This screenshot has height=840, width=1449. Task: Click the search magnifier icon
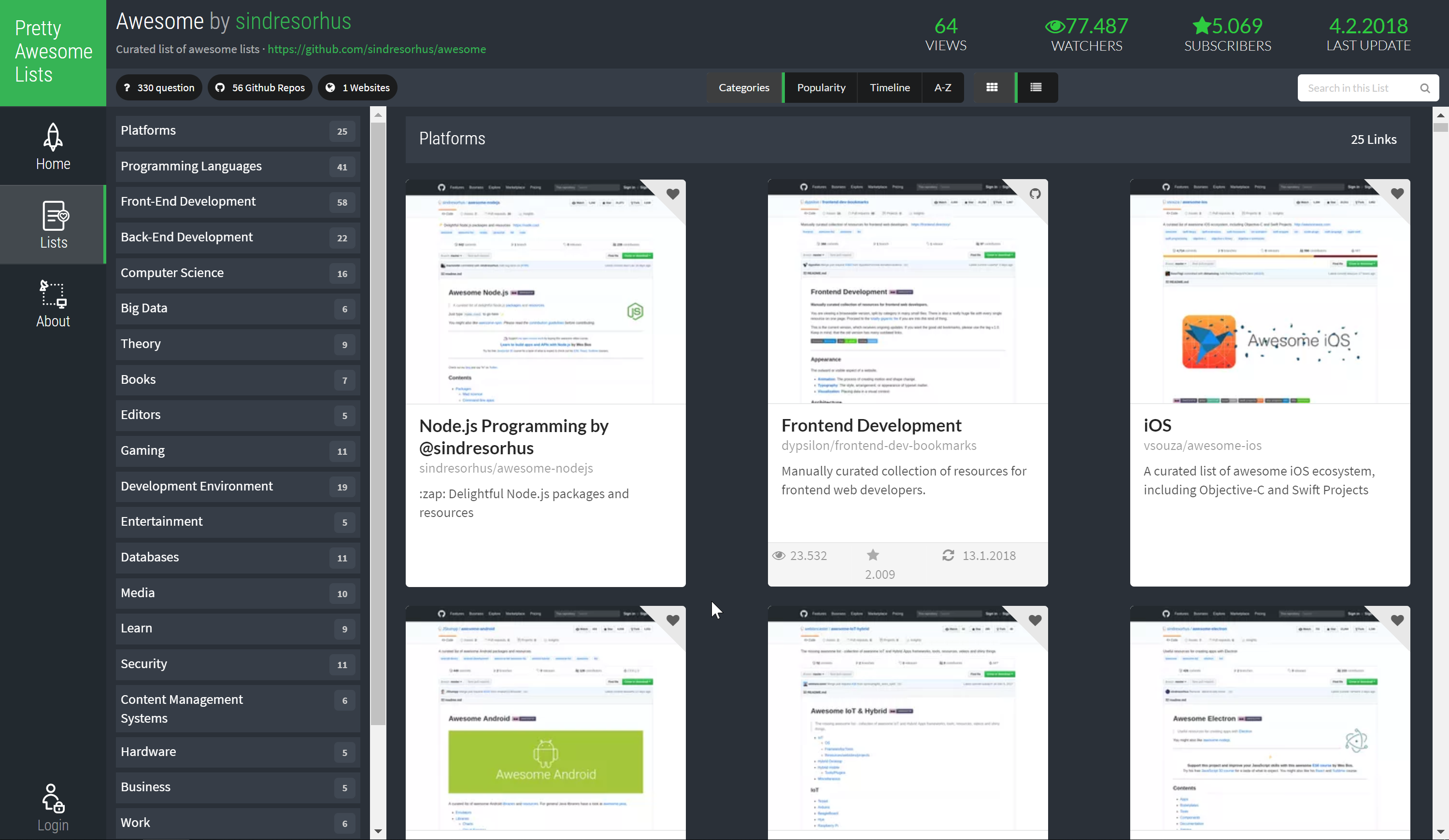[x=1424, y=88]
